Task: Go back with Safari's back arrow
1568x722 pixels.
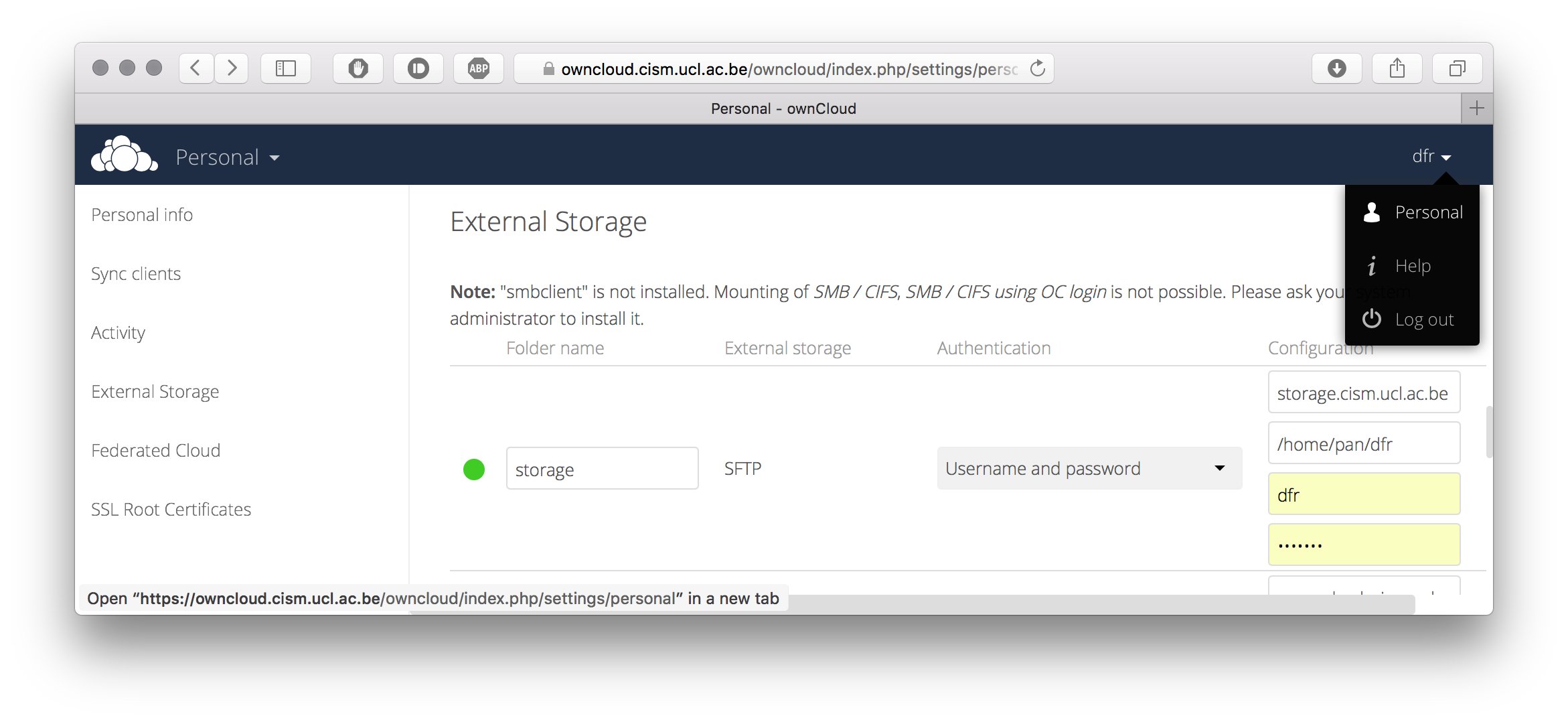Action: click(x=196, y=68)
